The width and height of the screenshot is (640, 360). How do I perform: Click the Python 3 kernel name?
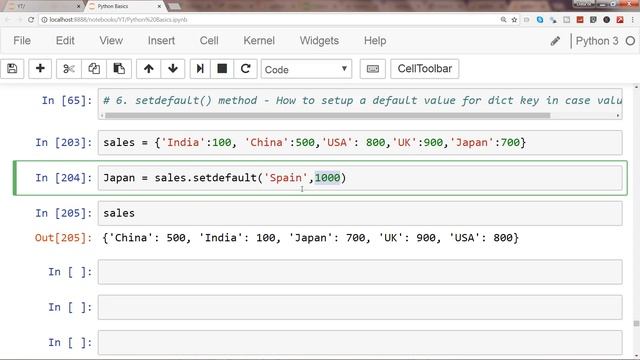(597, 41)
